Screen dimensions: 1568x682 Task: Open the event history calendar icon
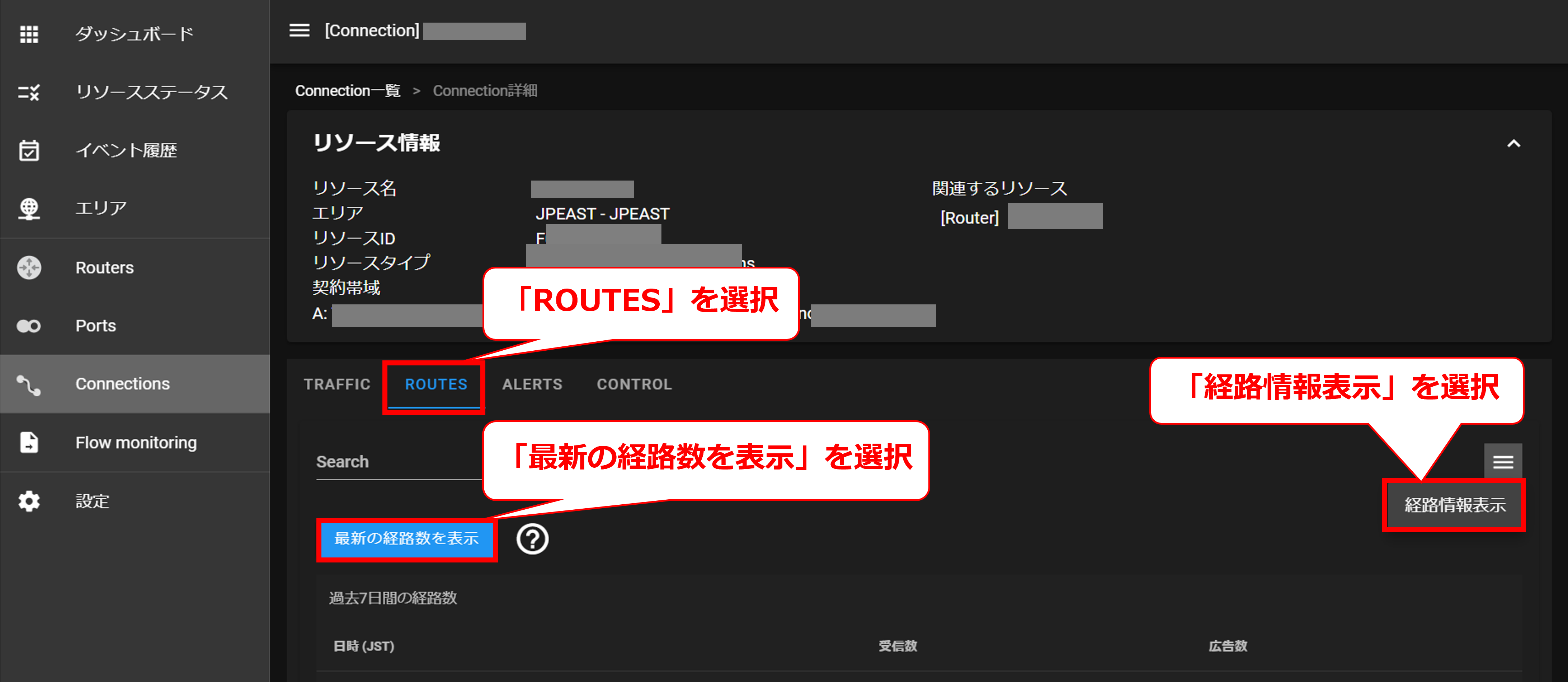29,150
